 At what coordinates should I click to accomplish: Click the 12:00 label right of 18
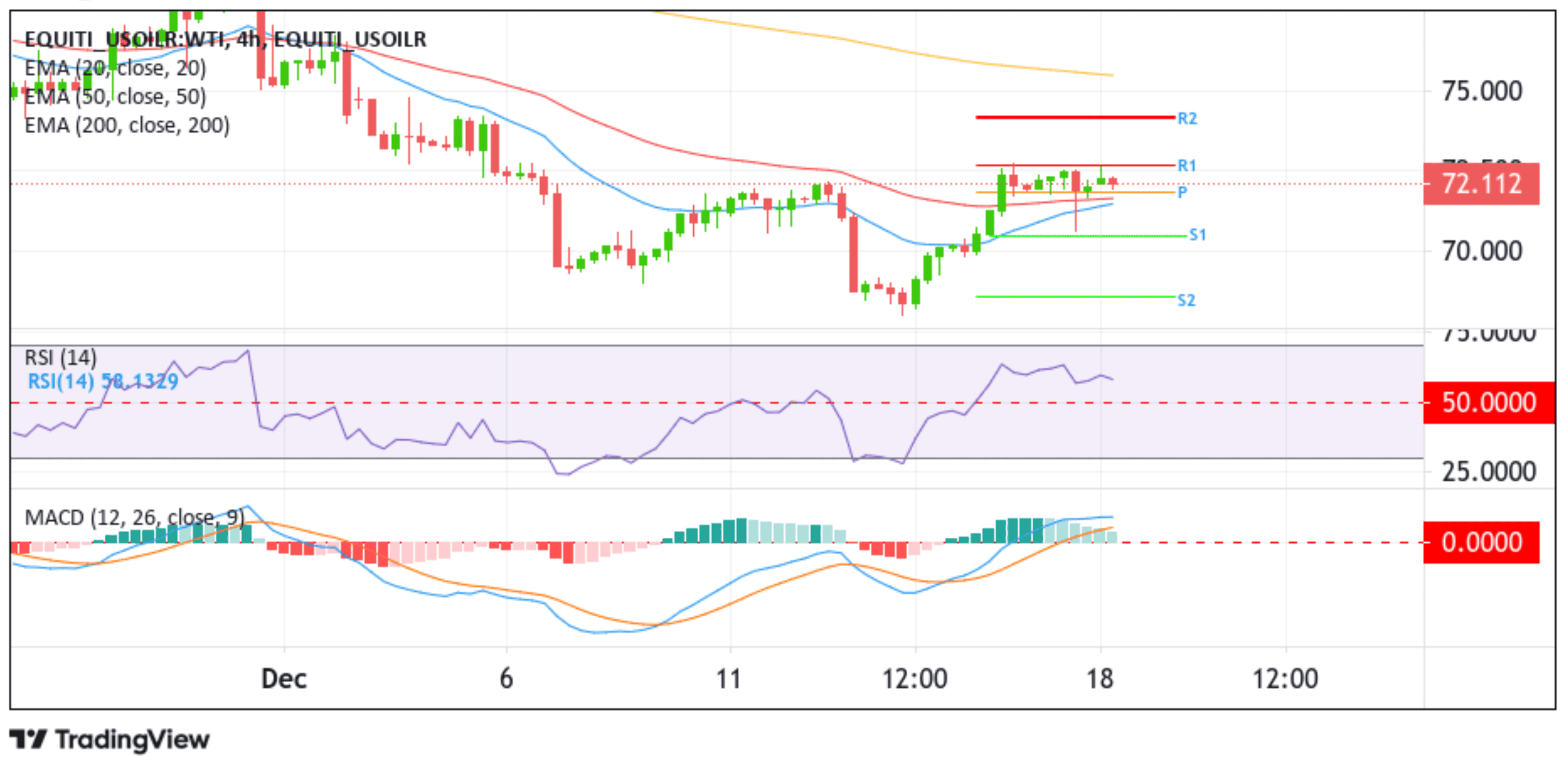point(1285,678)
